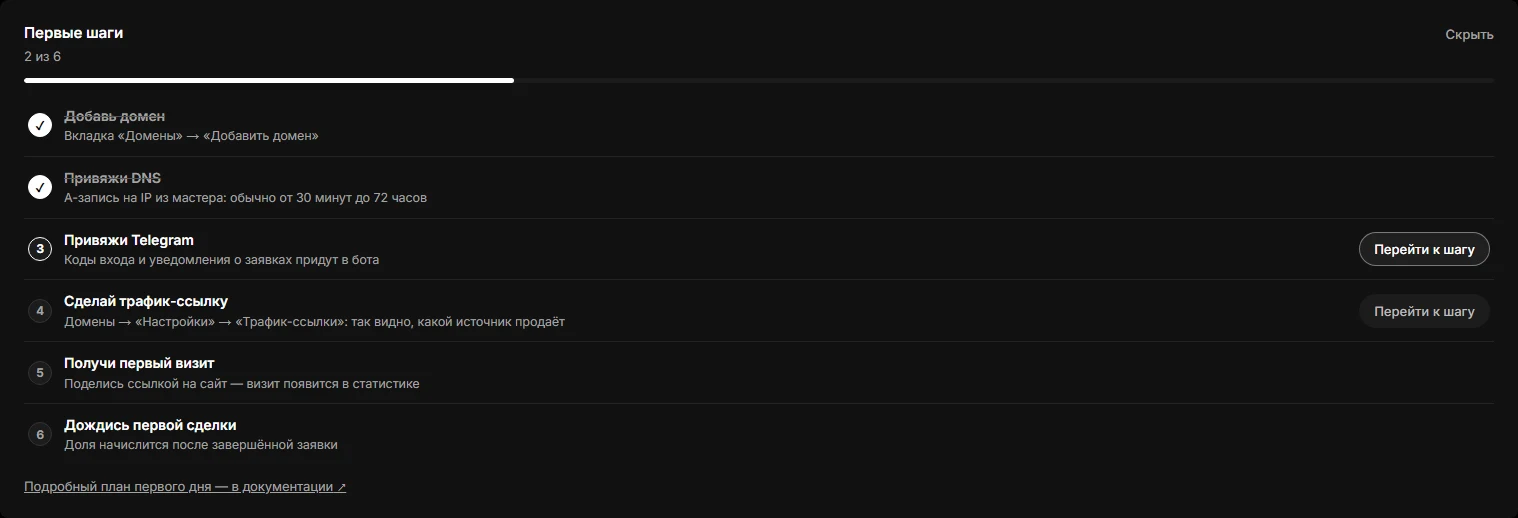This screenshot has width=1518, height=518.
Task: Click the completed Добавь домен step title
Action: (x=115, y=116)
